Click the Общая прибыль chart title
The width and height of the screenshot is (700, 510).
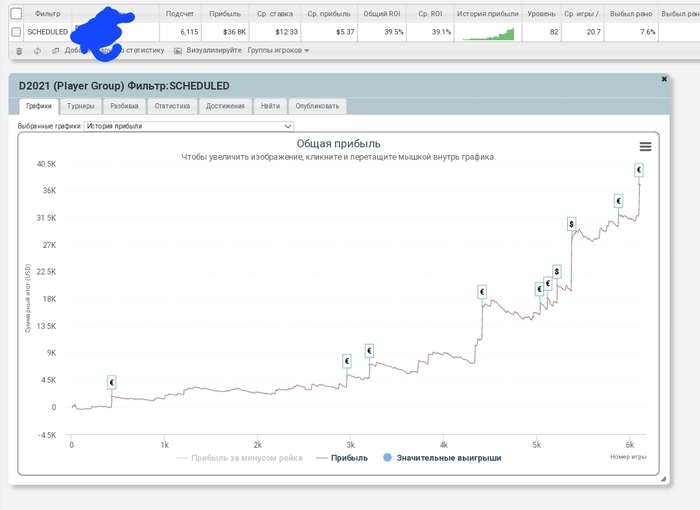338,144
